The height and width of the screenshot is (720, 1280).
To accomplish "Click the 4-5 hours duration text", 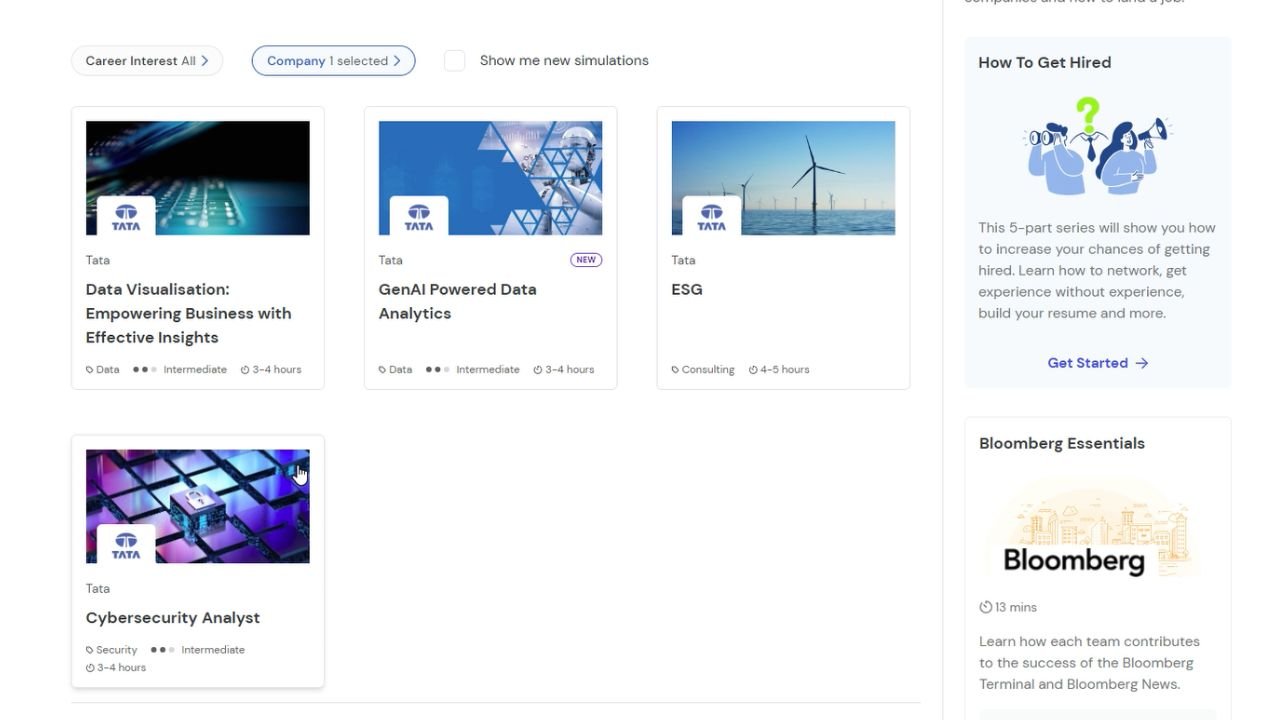I will point(785,370).
